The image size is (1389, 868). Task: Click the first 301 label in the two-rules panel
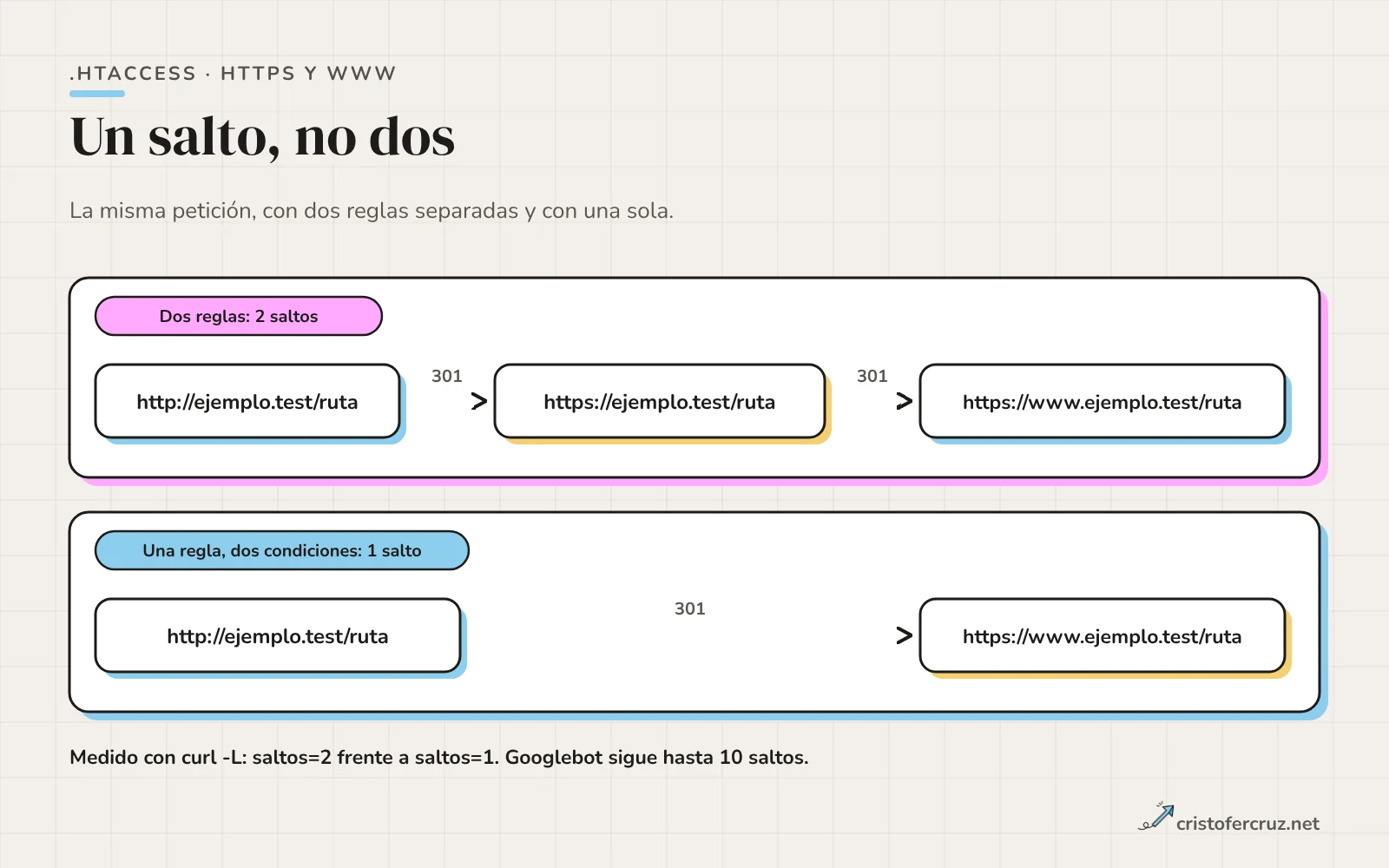(447, 376)
